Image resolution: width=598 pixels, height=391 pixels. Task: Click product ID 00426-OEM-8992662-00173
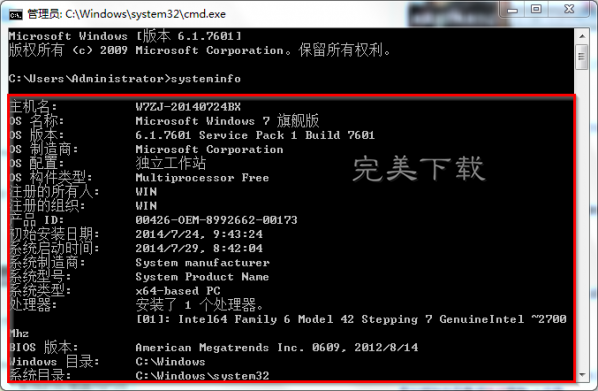coord(216,220)
